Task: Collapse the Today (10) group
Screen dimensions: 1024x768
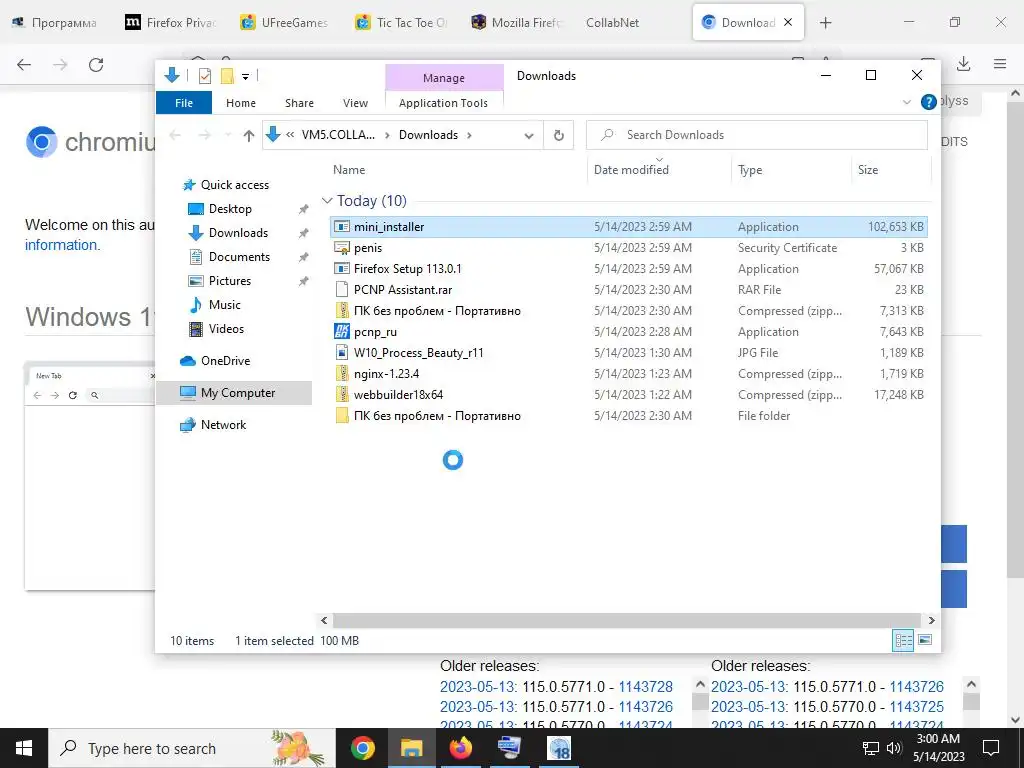Action: click(327, 200)
